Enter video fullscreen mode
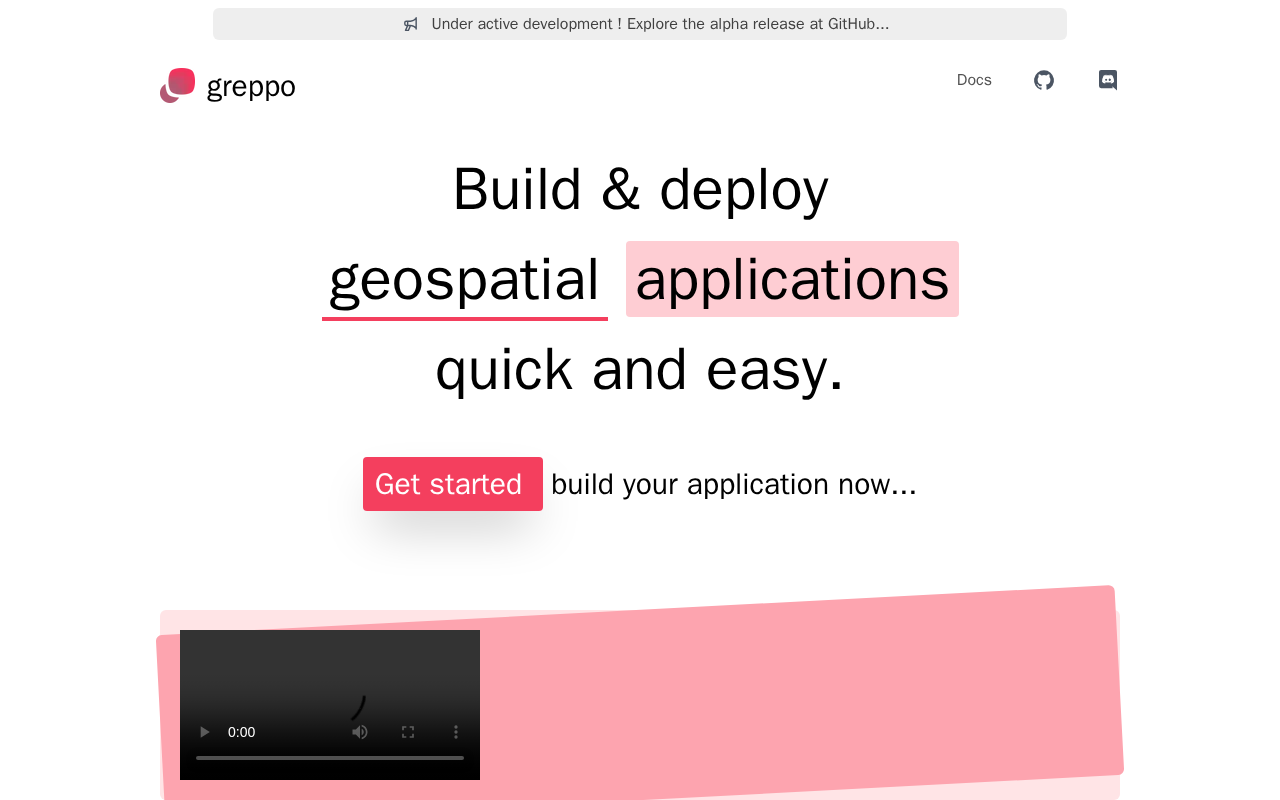 coord(408,732)
